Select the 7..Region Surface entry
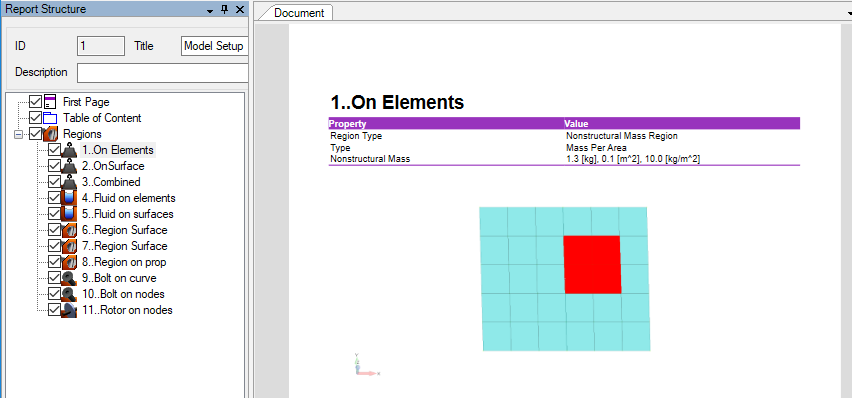The height and width of the screenshot is (398, 852). pyautogui.click(x=124, y=246)
